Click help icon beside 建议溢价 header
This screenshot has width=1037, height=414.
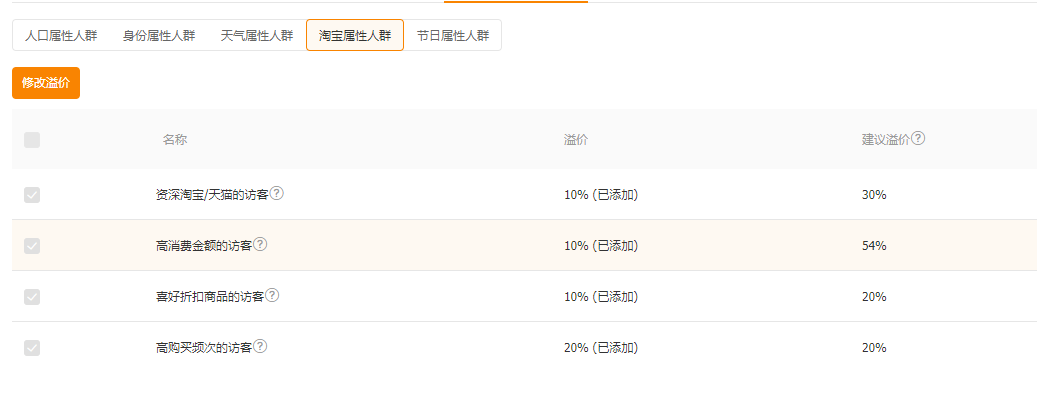918,139
